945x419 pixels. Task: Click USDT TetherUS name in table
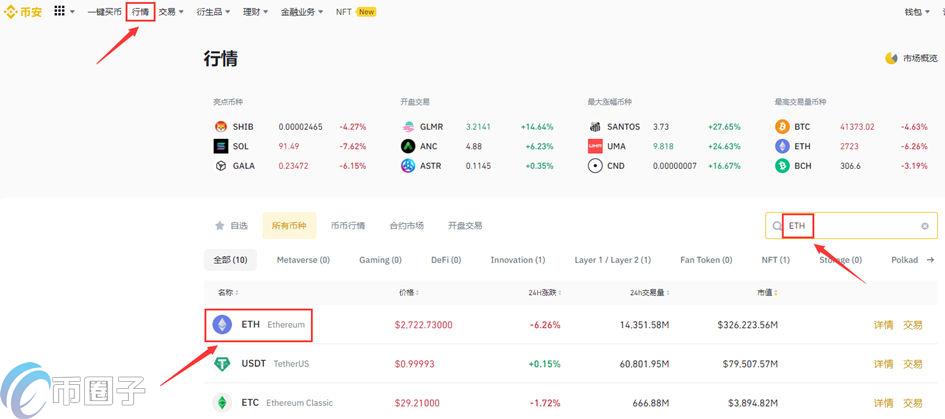click(275, 364)
